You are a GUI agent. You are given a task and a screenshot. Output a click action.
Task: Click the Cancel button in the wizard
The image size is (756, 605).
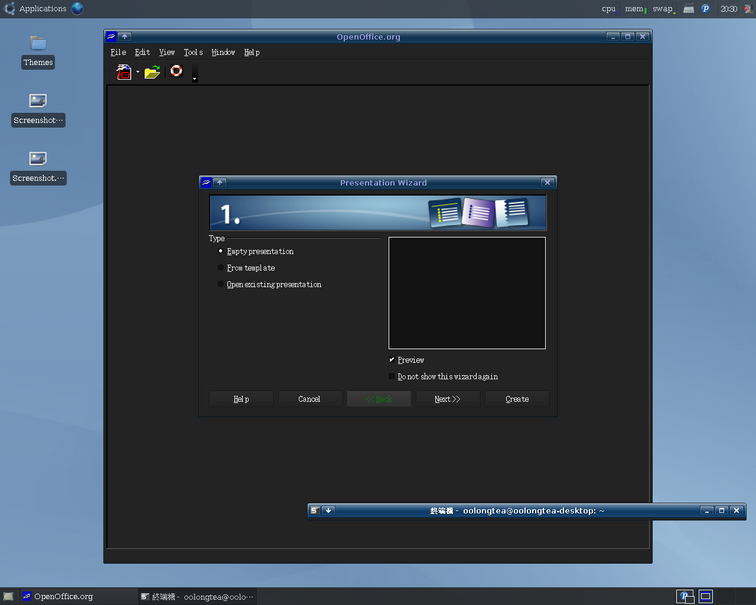click(x=310, y=399)
